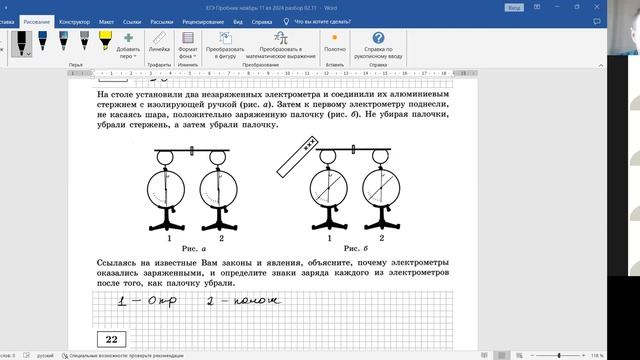The width and height of the screenshot is (640, 360).
Task: Switch to Read Mode view icon
Action: [484, 356]
